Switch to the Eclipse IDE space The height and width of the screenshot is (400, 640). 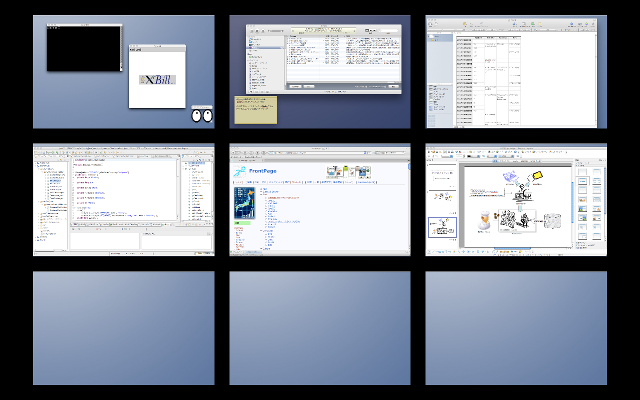124,200
